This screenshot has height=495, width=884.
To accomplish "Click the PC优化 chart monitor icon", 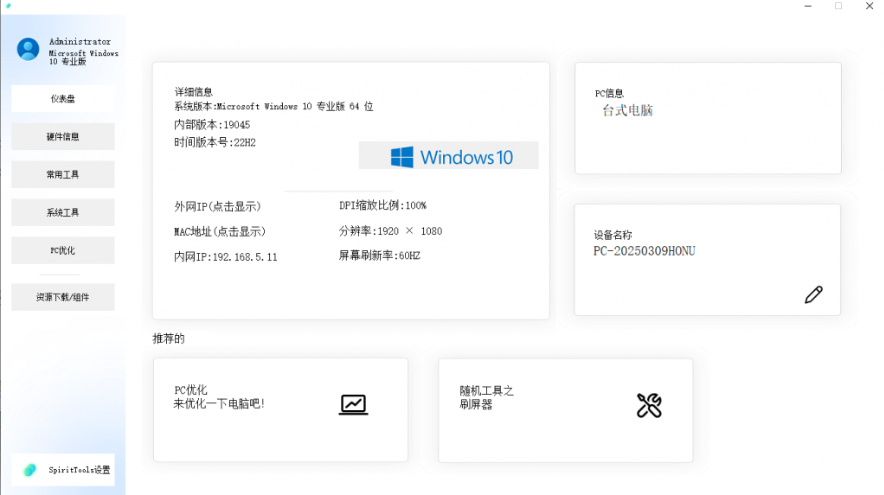I will (353, 404).
